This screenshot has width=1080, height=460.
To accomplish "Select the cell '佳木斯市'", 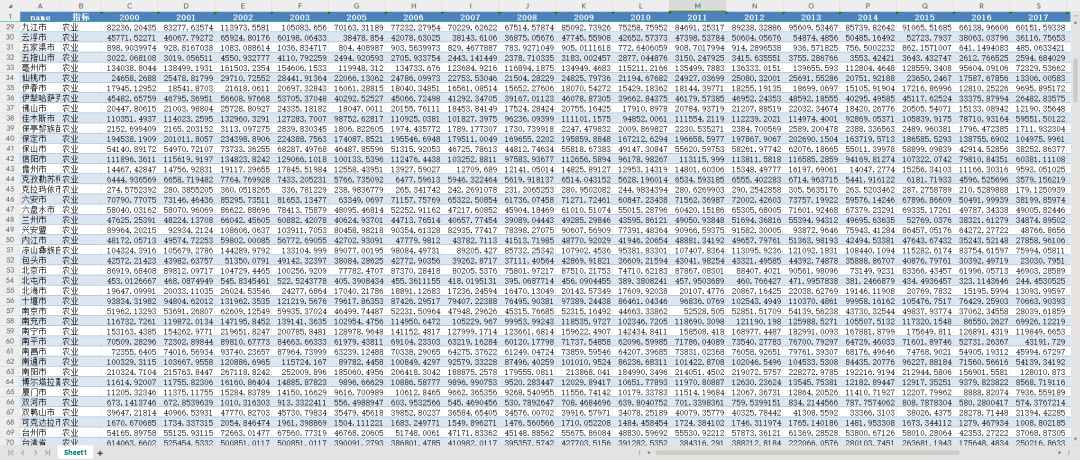I will (x=40, y=118).
